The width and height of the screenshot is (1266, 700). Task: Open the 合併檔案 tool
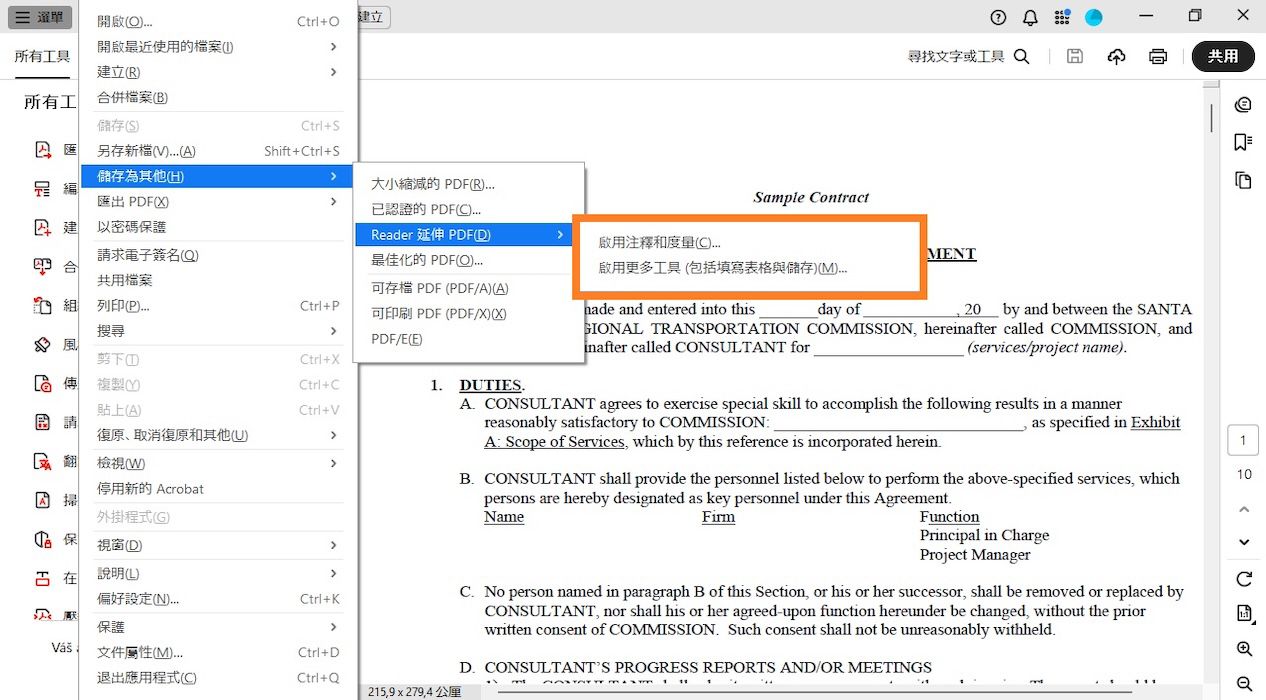click(42, 266)
